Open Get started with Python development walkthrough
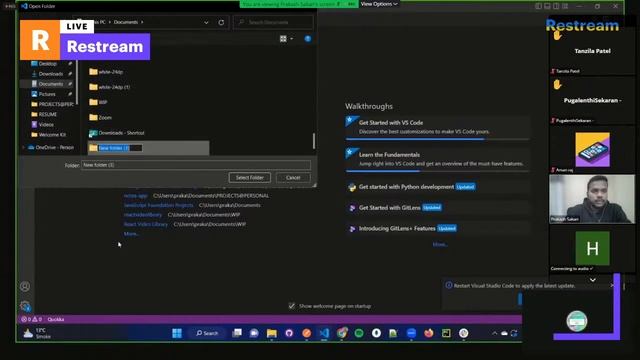This screenshot has width=640, height=360. (x=438, y=187)
